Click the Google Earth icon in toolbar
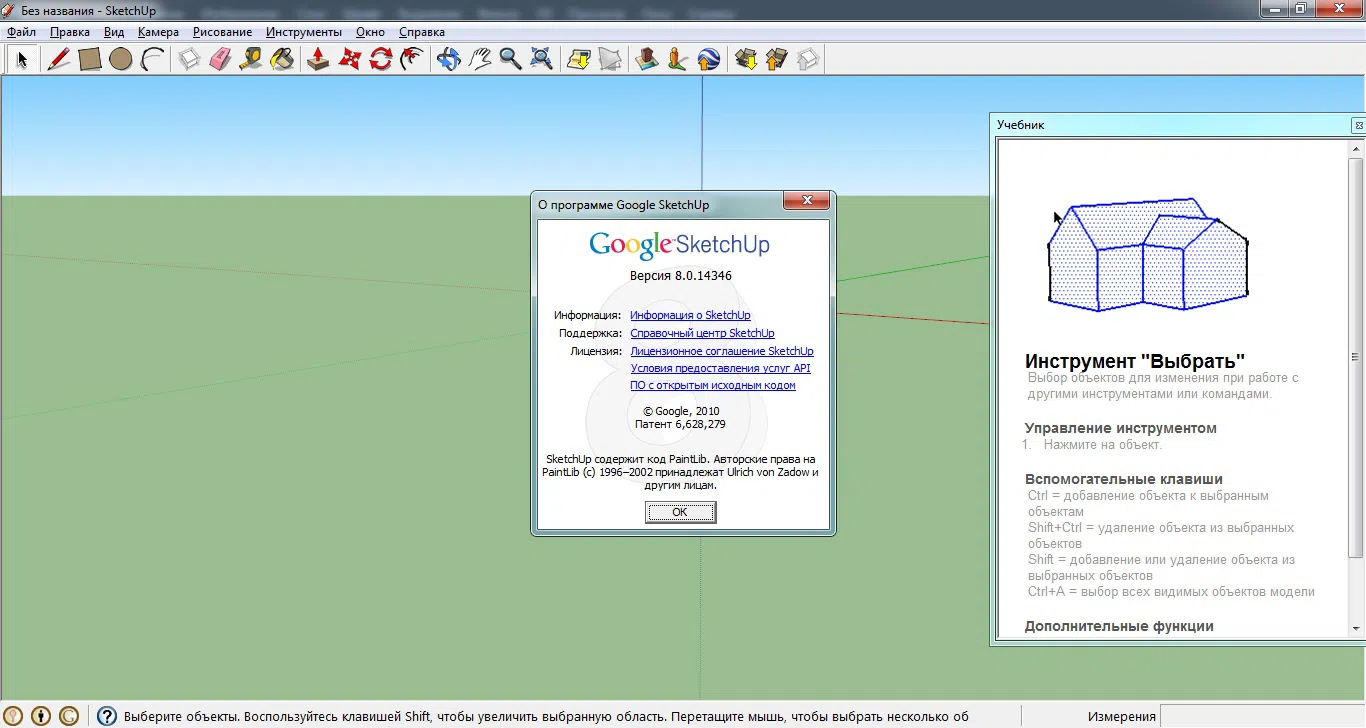 point(708,59)
